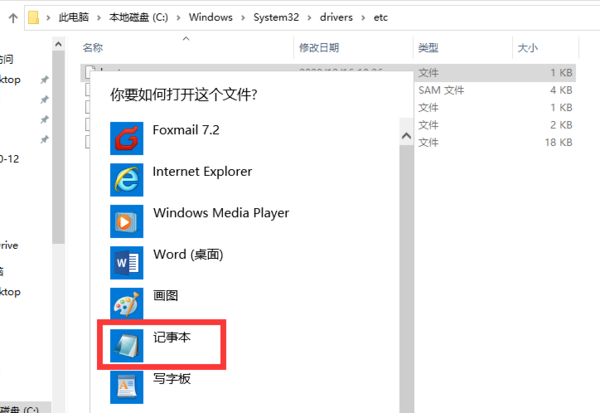Image resolution: width=600 pixels, height=413 pixels.
Task: Click the up arrow of the navigation pane scrollbar
Action: click(58, 44)
